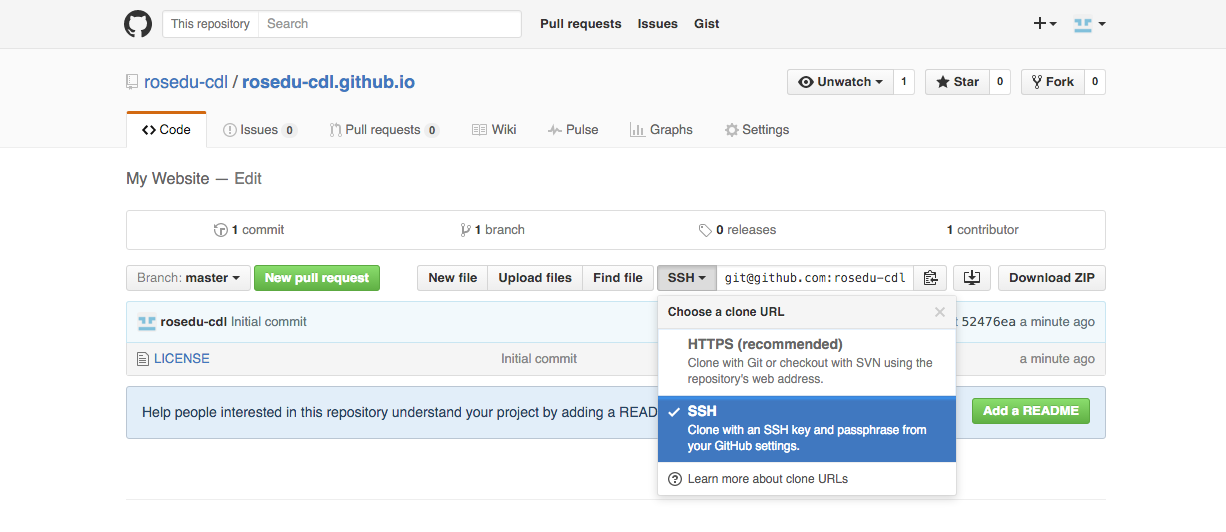Click the clone in Desktop icon
Image resolution: width=1226 pixels, height=532 pixels.
[972, 278]
